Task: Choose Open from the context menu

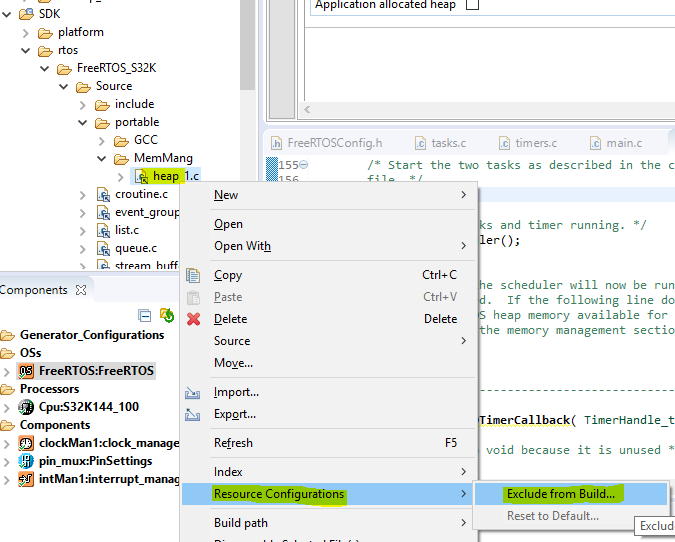Action: (x=329, y=224)
